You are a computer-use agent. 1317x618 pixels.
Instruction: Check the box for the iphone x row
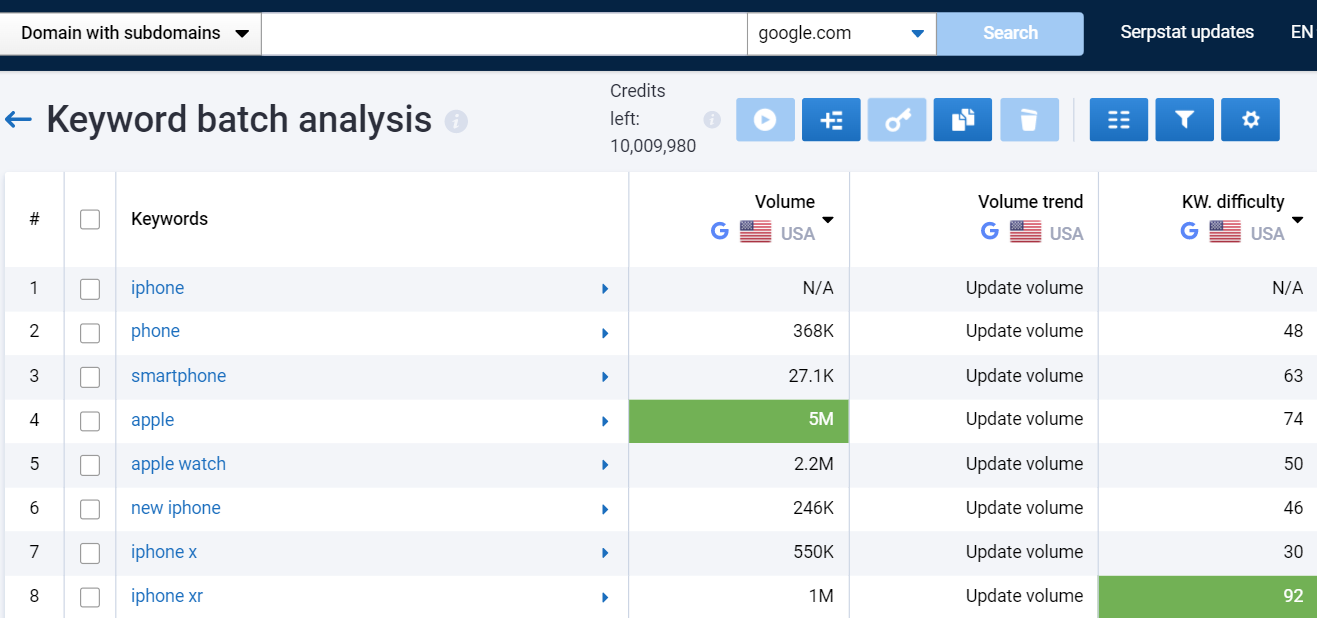pos(90,553)
